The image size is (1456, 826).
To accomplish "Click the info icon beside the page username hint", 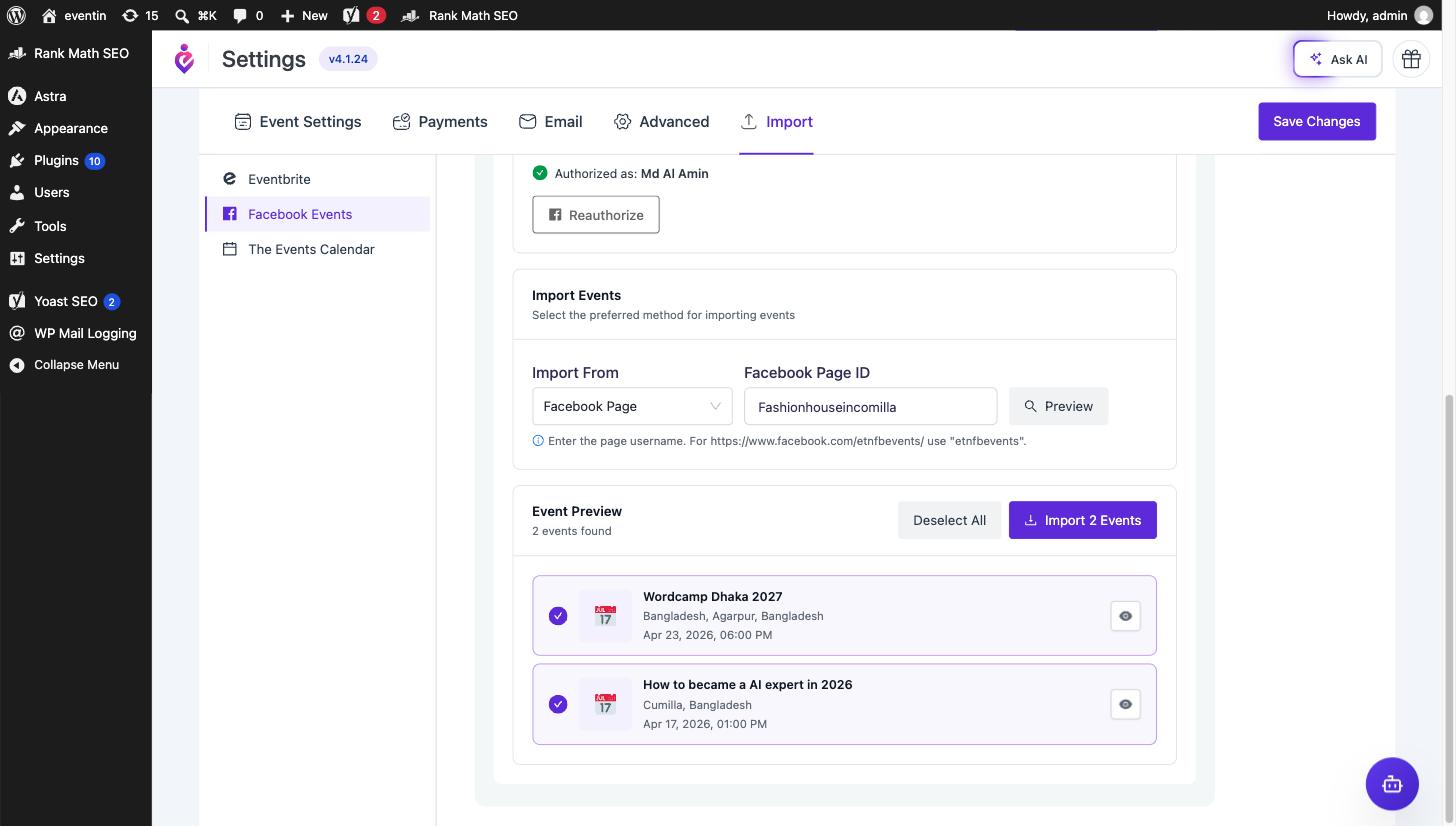I will point(538,441).
